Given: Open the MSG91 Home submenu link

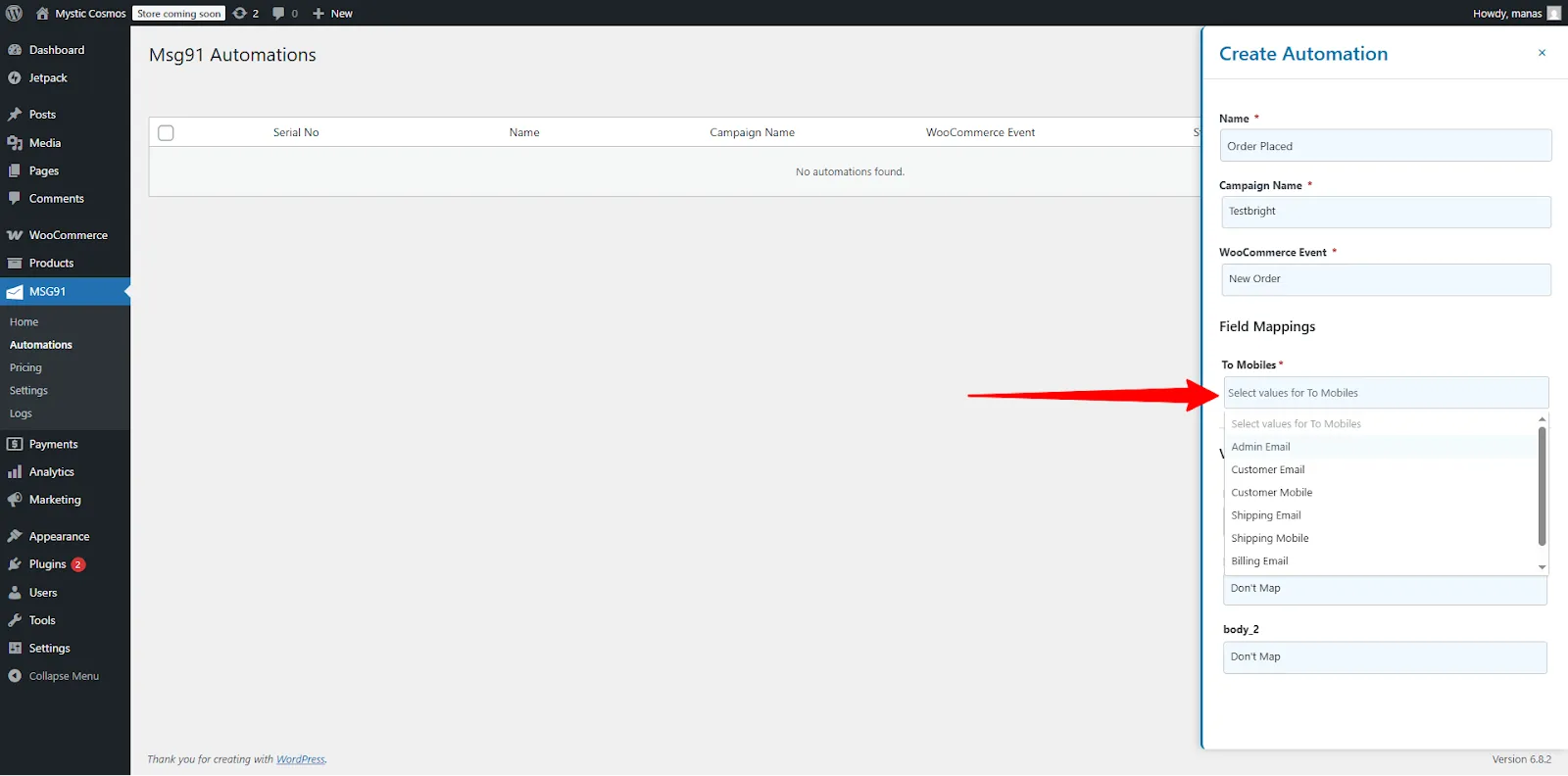Looking at the screenshot, I should click(x=24, y=322).
